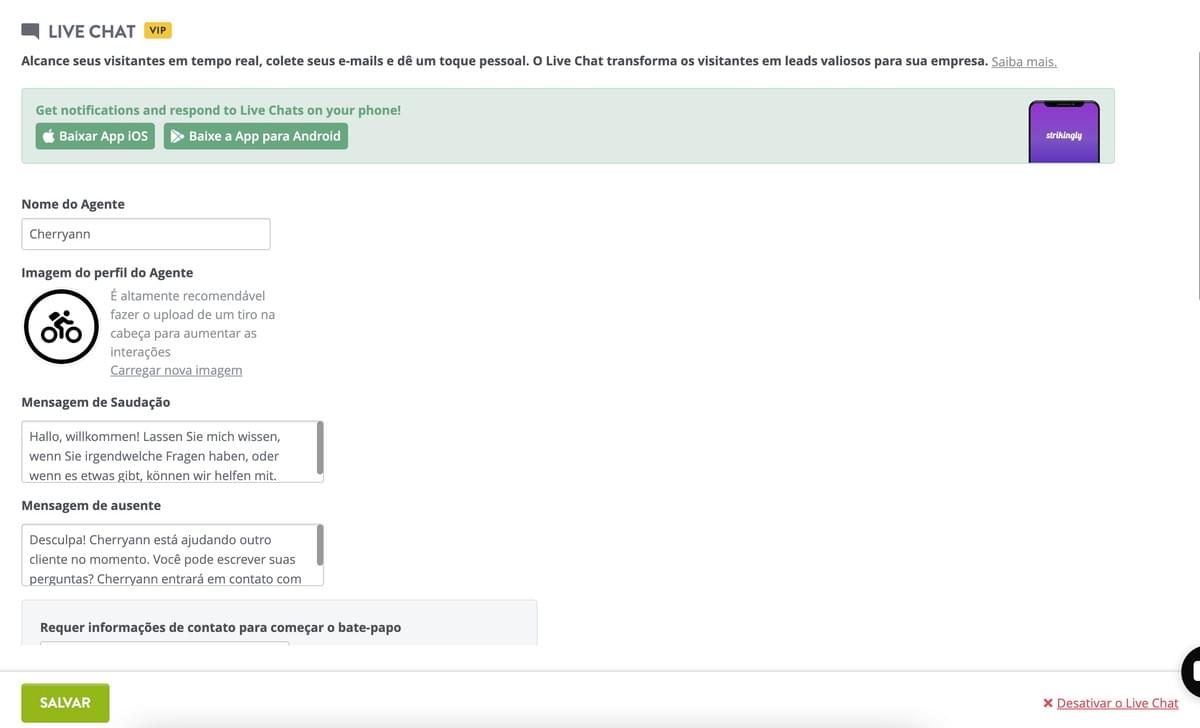The height and width of the screenshot is (728, 1200).
Task: Select the Mensagem de Saudação text area
Action: 165,452
